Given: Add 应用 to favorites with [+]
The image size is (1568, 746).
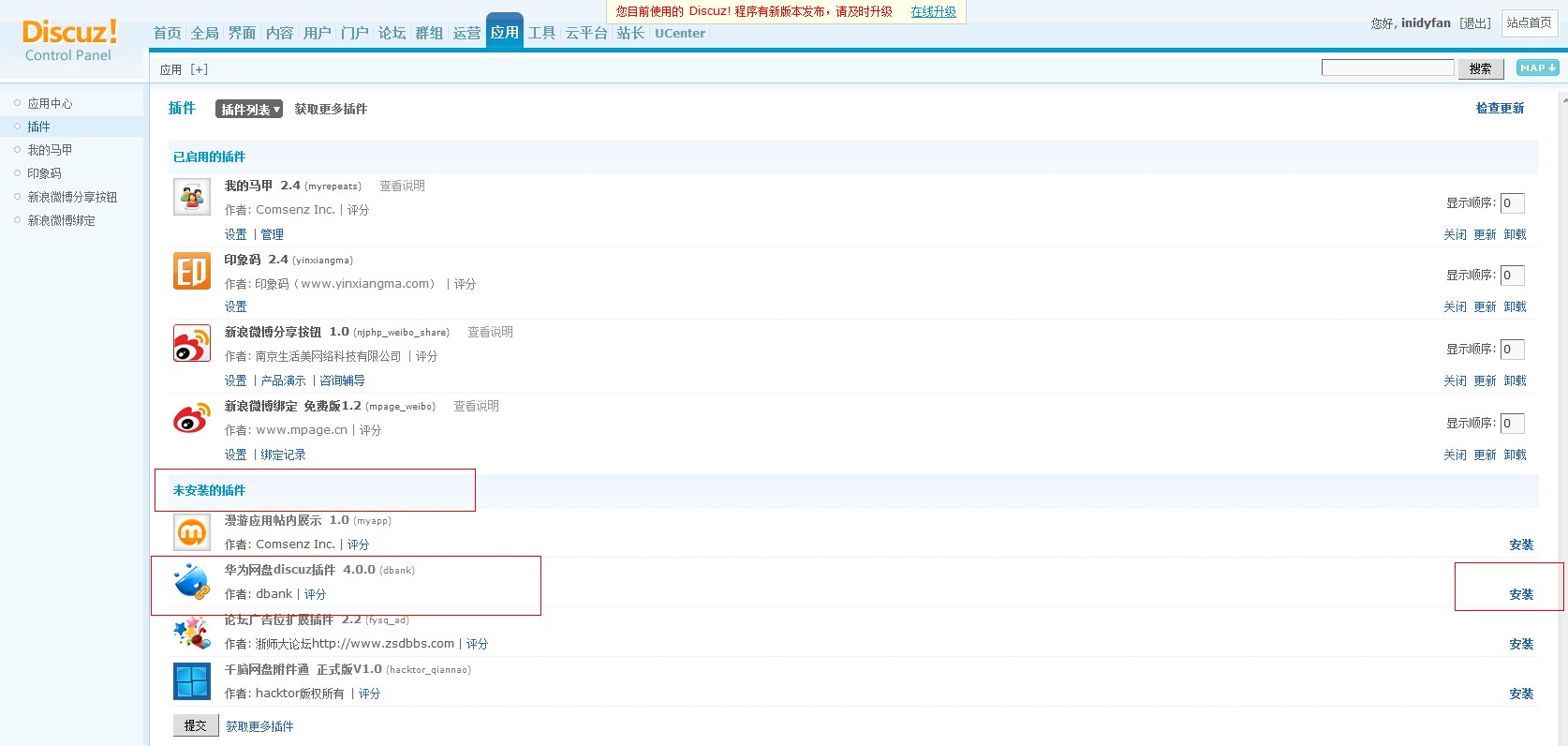Looking at the screenshot, I should 200,69.
